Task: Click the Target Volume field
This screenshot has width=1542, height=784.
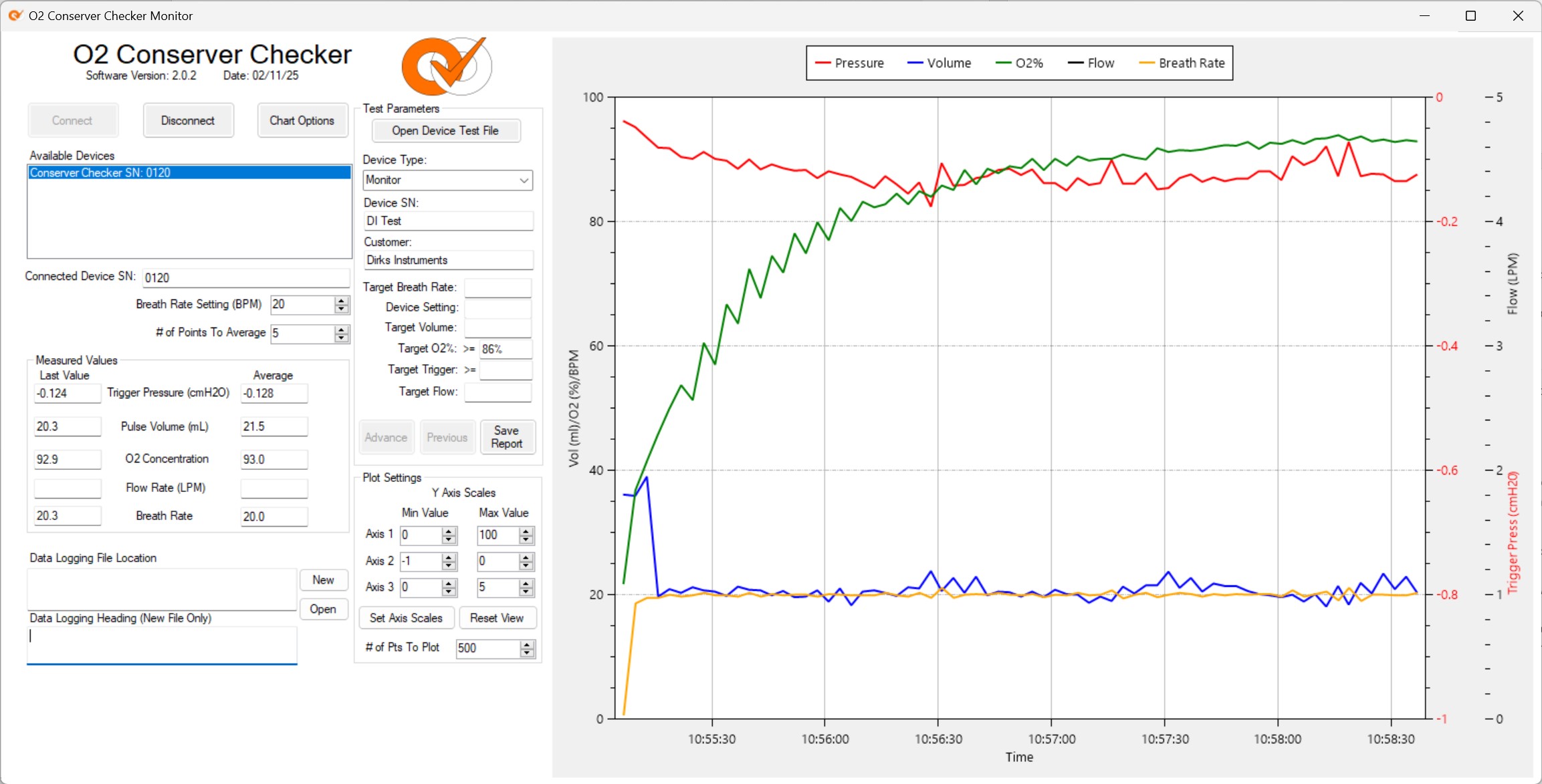Action: tap(498, 328)
